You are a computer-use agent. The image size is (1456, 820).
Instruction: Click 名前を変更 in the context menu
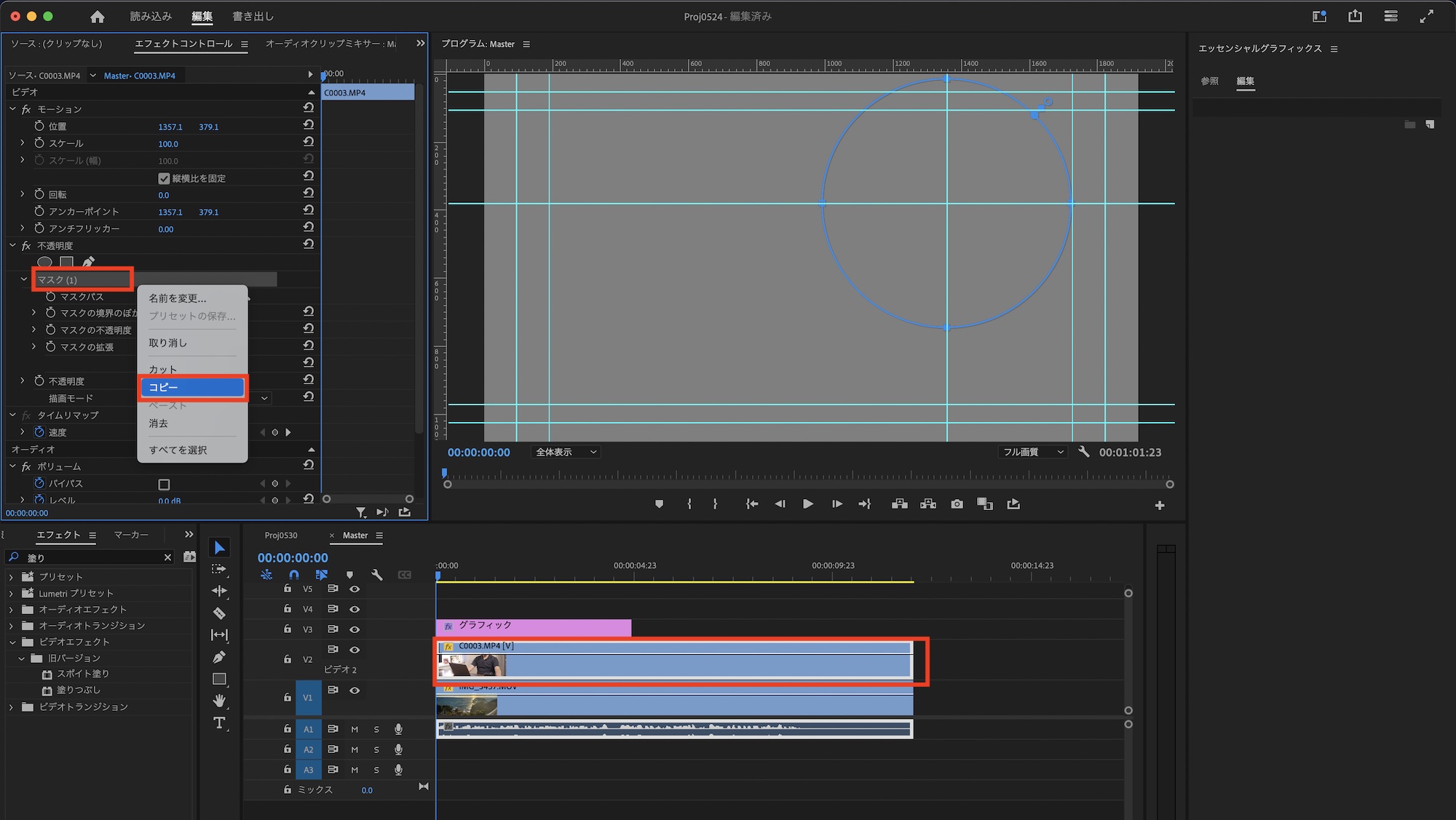tap(178, 298)
